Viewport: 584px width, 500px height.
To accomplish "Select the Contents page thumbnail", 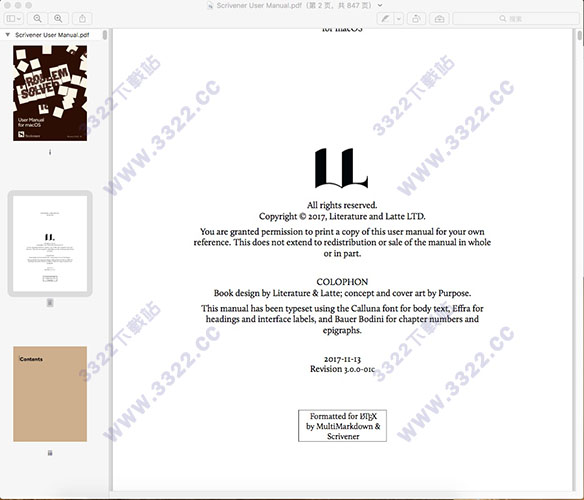I will (50, 394).
